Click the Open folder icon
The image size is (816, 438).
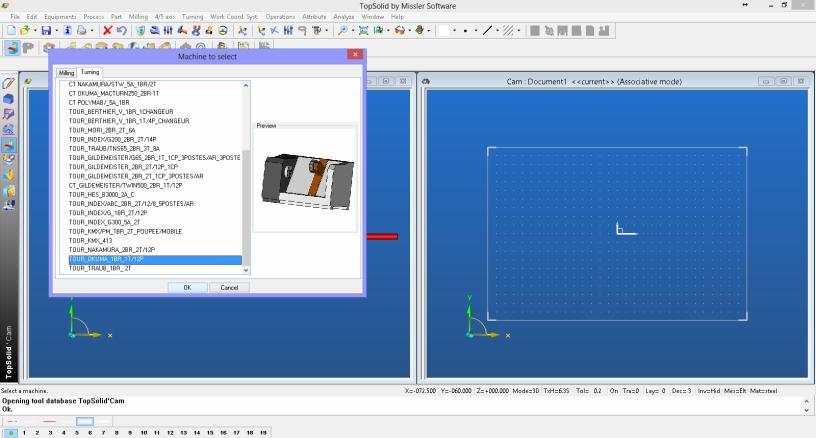[24, 31]
